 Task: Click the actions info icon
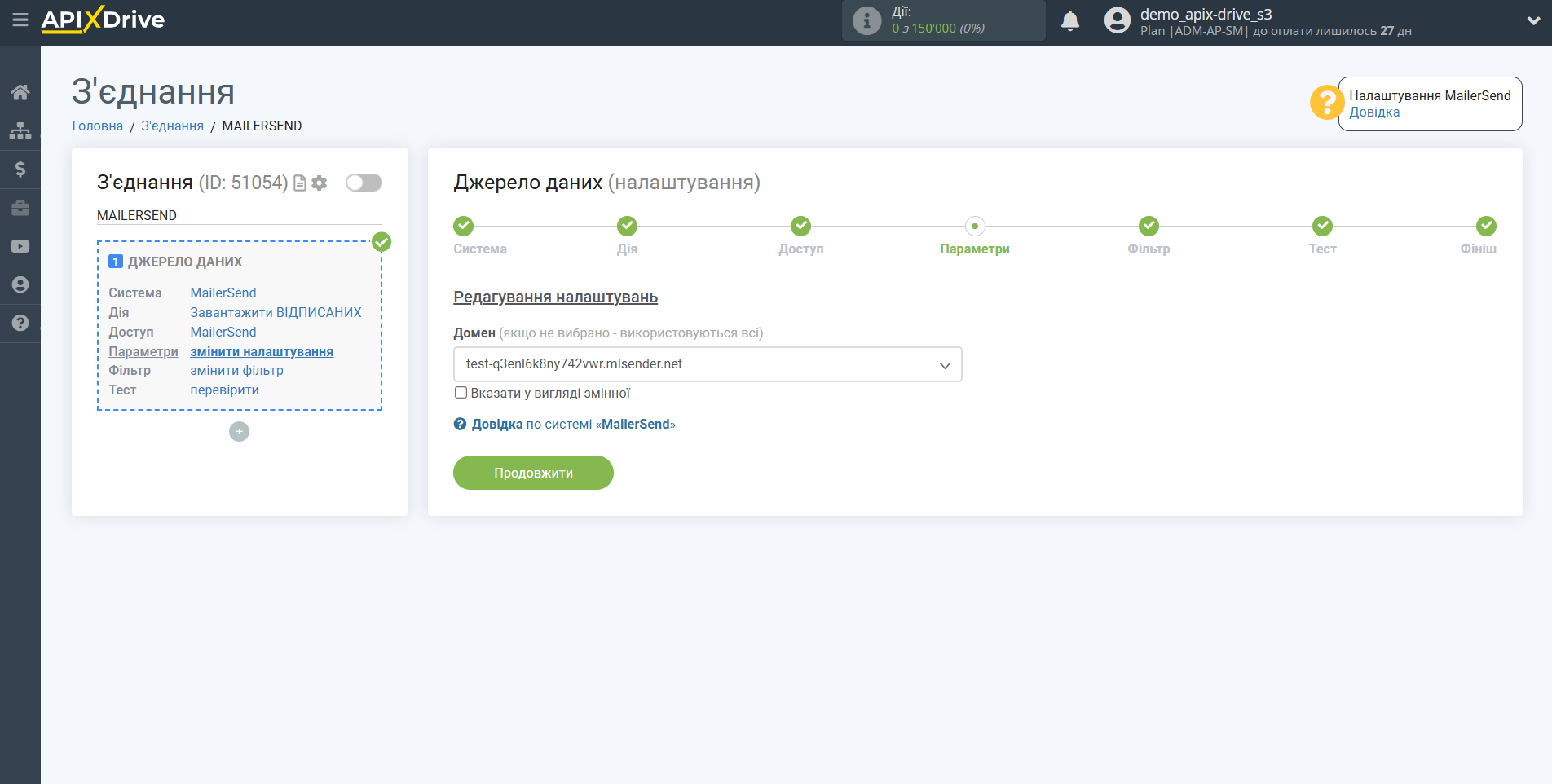click(866, 20)
